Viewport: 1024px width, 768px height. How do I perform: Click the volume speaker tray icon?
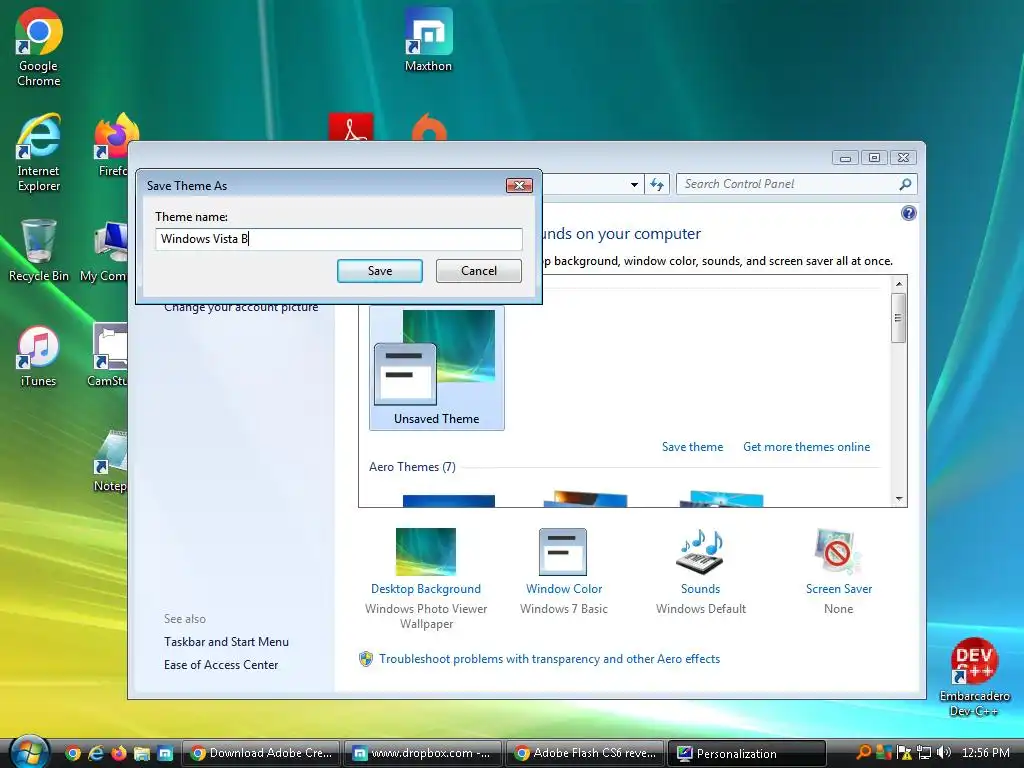(944, 752)
